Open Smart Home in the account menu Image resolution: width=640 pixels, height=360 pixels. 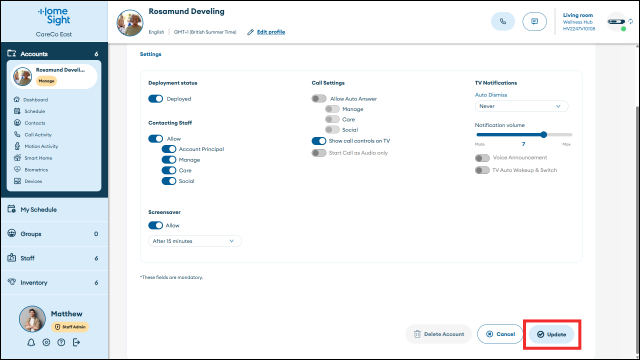click(38, 158)
